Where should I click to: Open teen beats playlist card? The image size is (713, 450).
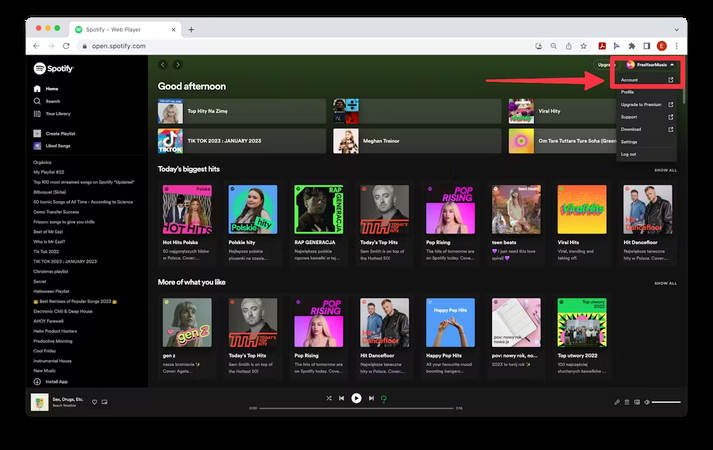point(516,223)
